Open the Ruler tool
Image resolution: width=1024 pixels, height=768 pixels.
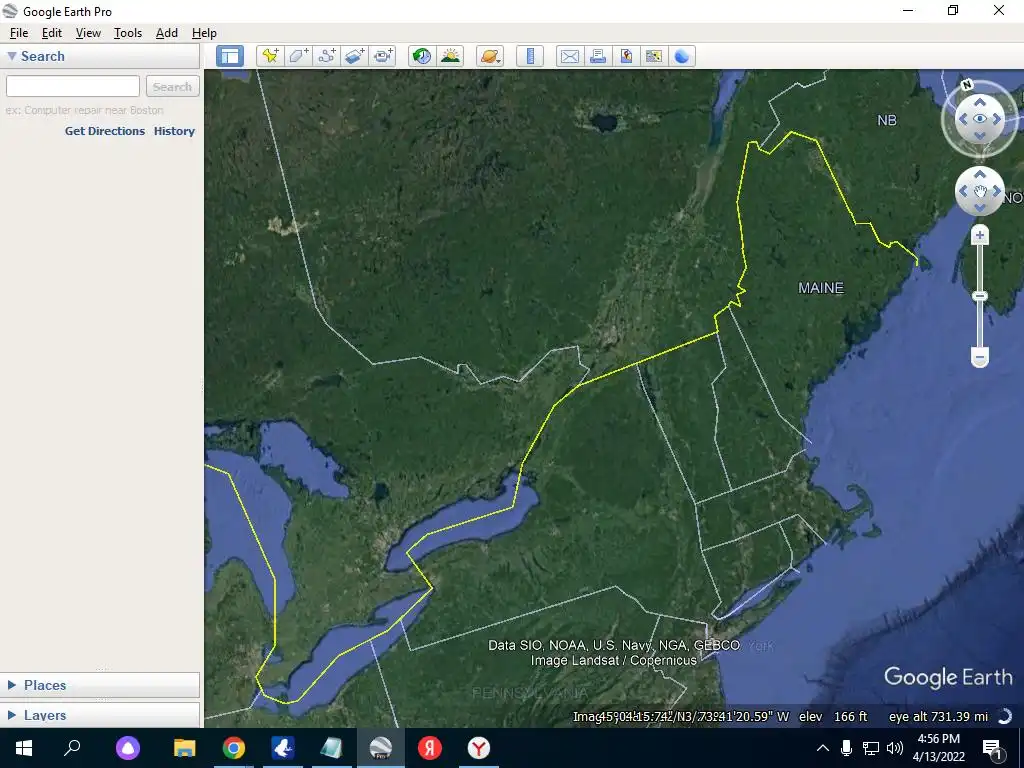coord(530,56)
